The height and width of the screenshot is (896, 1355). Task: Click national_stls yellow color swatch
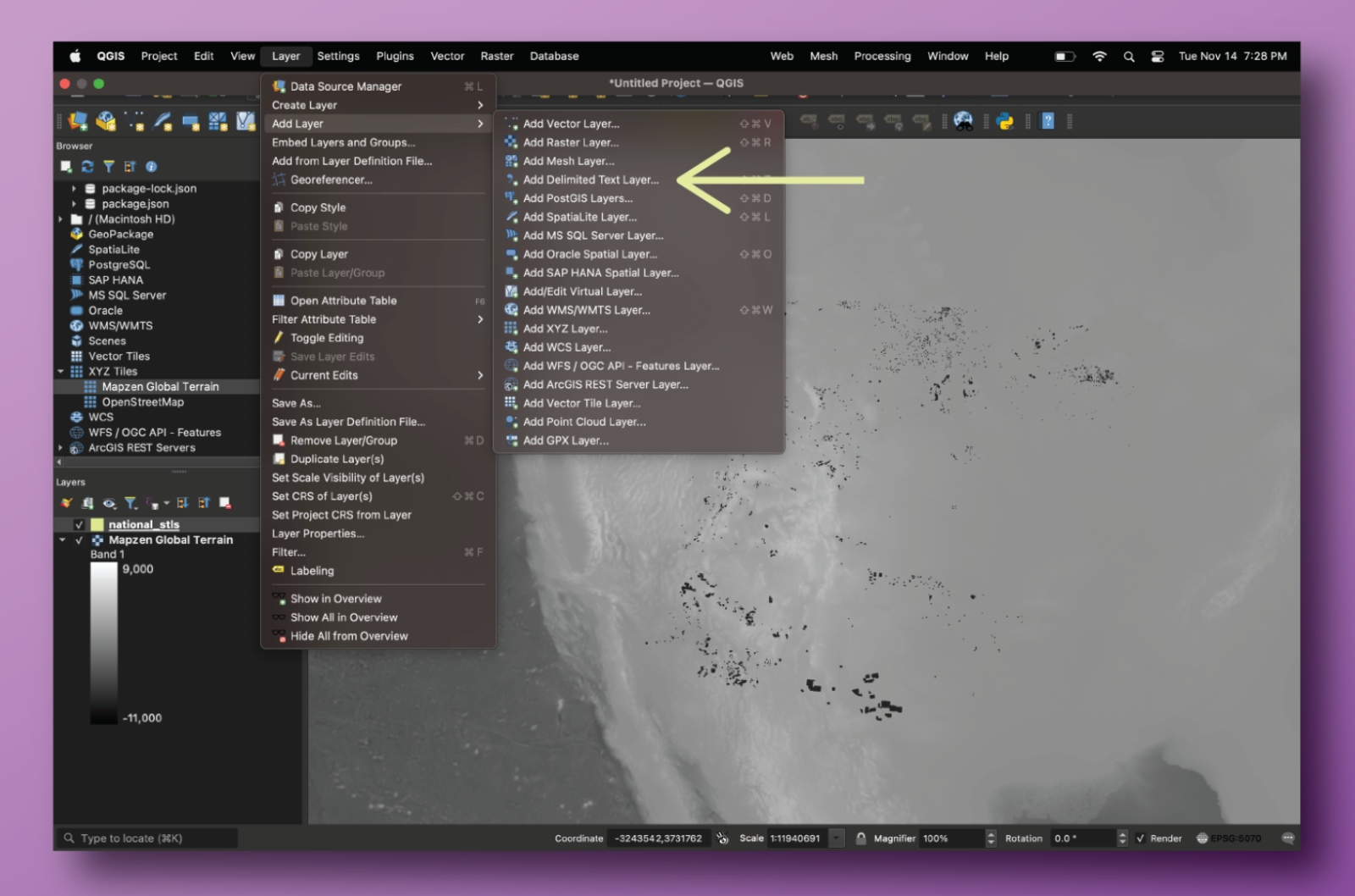pyautogui.click(x=97, y=525)
